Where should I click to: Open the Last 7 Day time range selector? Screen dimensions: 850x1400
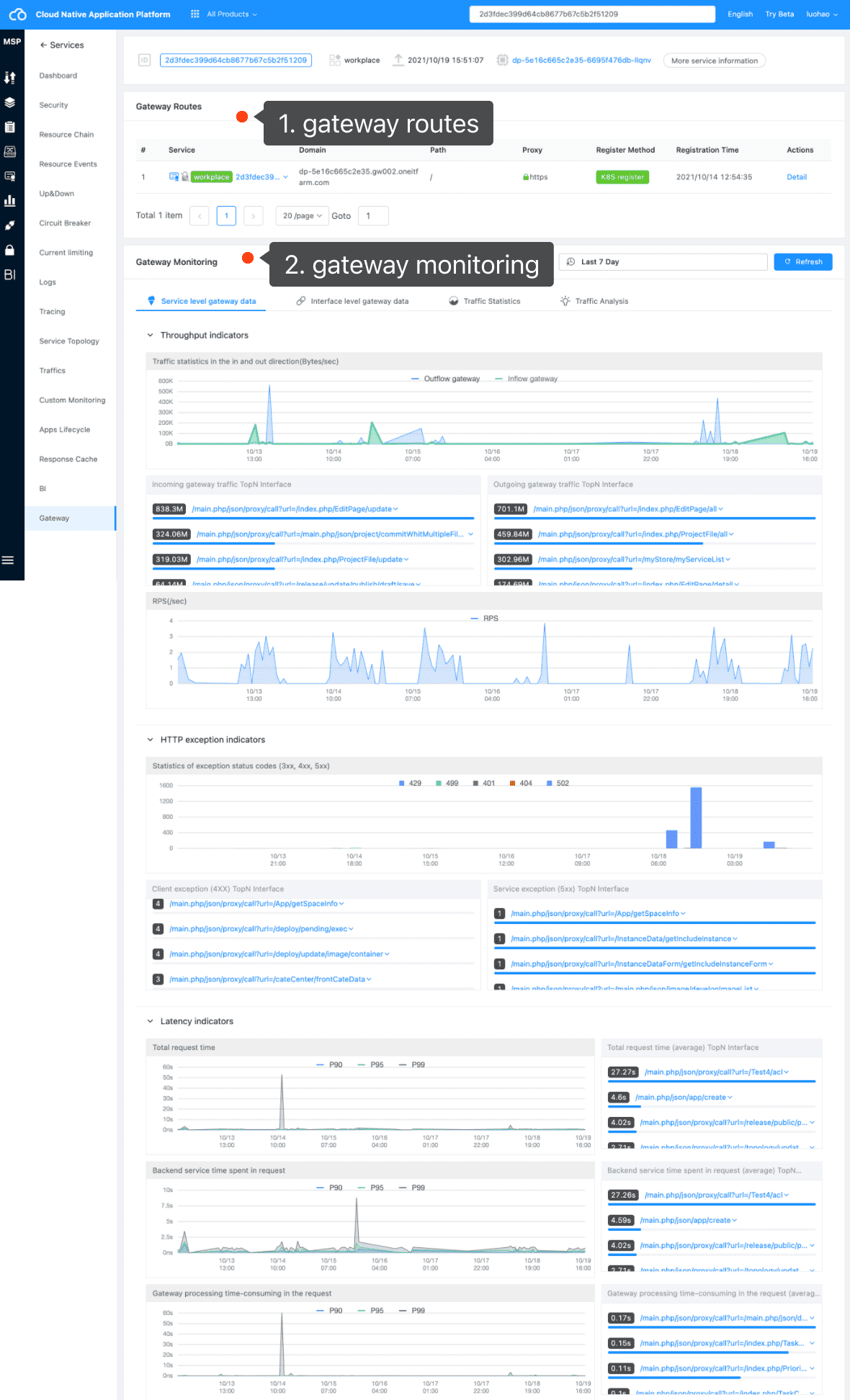tap(663, 262)
